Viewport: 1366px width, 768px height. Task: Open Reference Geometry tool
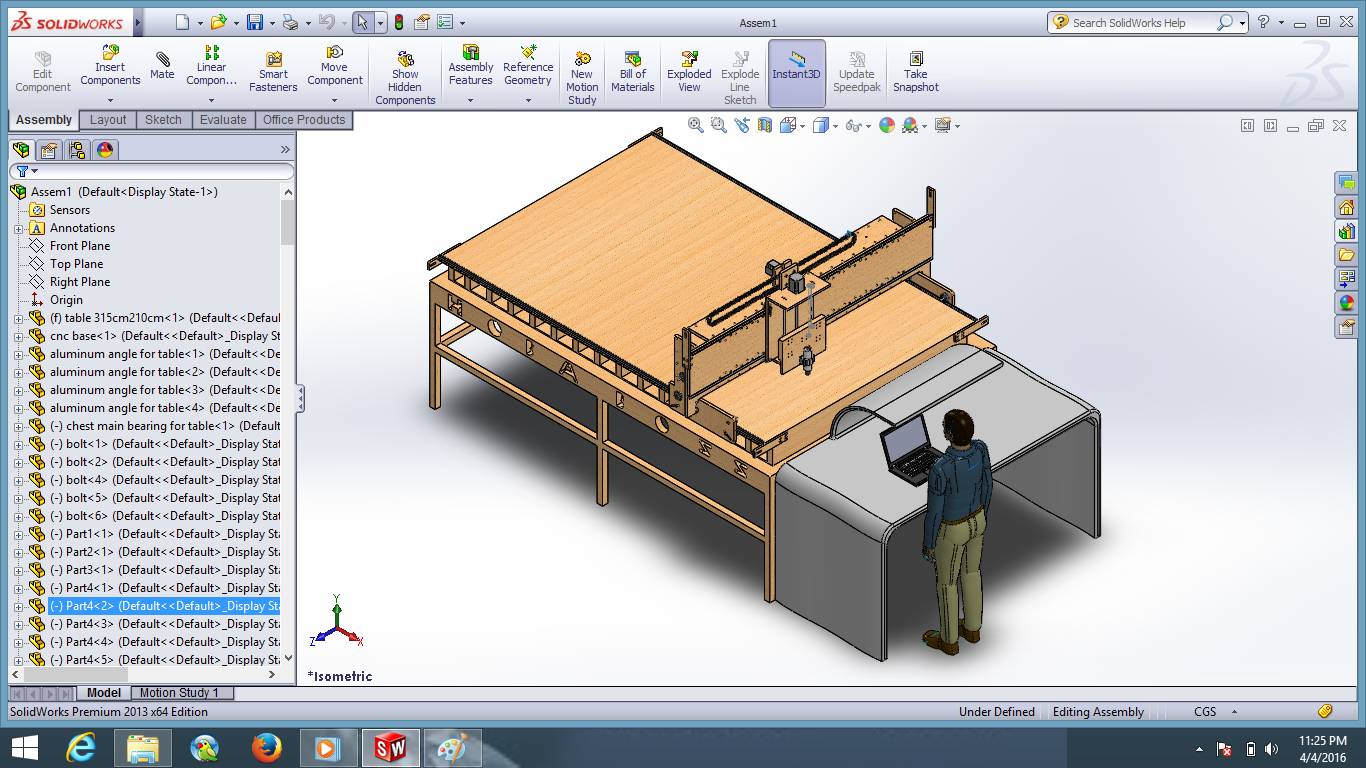[x=528, y=66]
